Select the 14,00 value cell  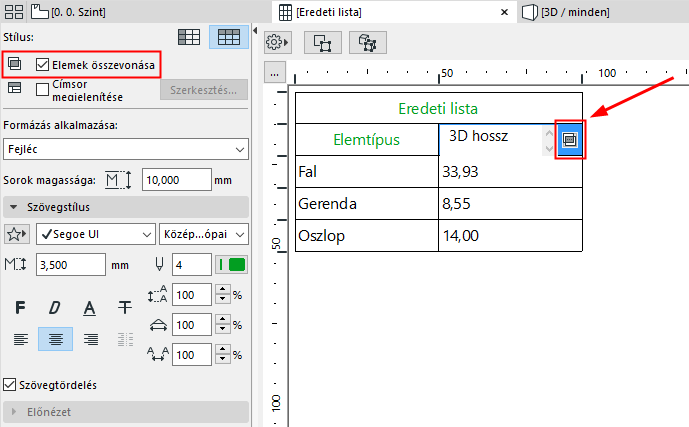click(511, 235)
